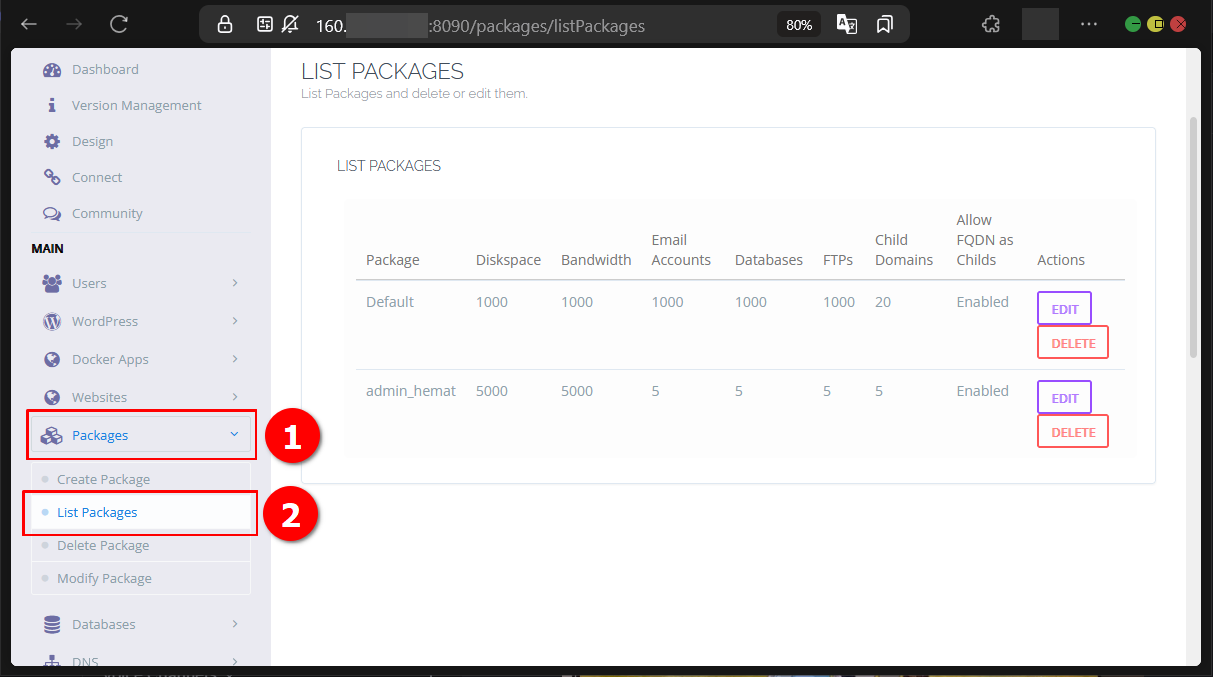Click the Child Domains column header
This screenshot has height=677, width=1213.
pos(904,250)
